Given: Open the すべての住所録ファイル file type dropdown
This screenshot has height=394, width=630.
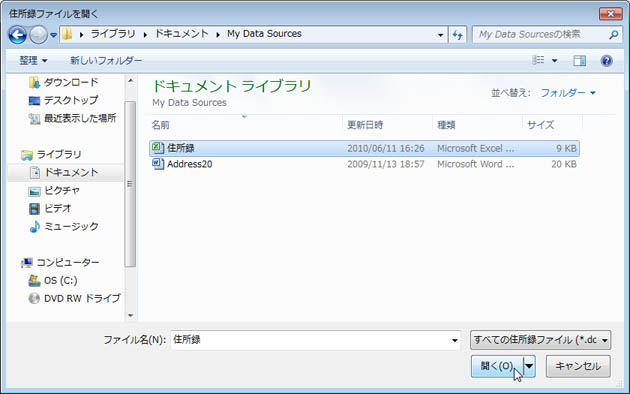Looking at the screenshot, I should (540, 340).
